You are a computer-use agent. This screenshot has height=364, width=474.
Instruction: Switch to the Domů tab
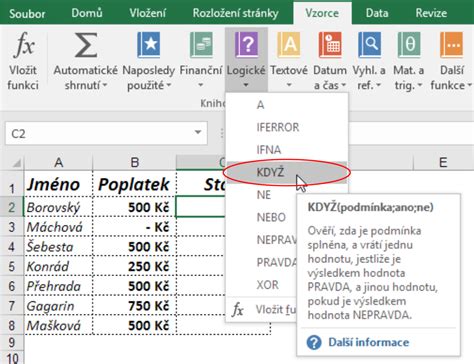[87, 13]
